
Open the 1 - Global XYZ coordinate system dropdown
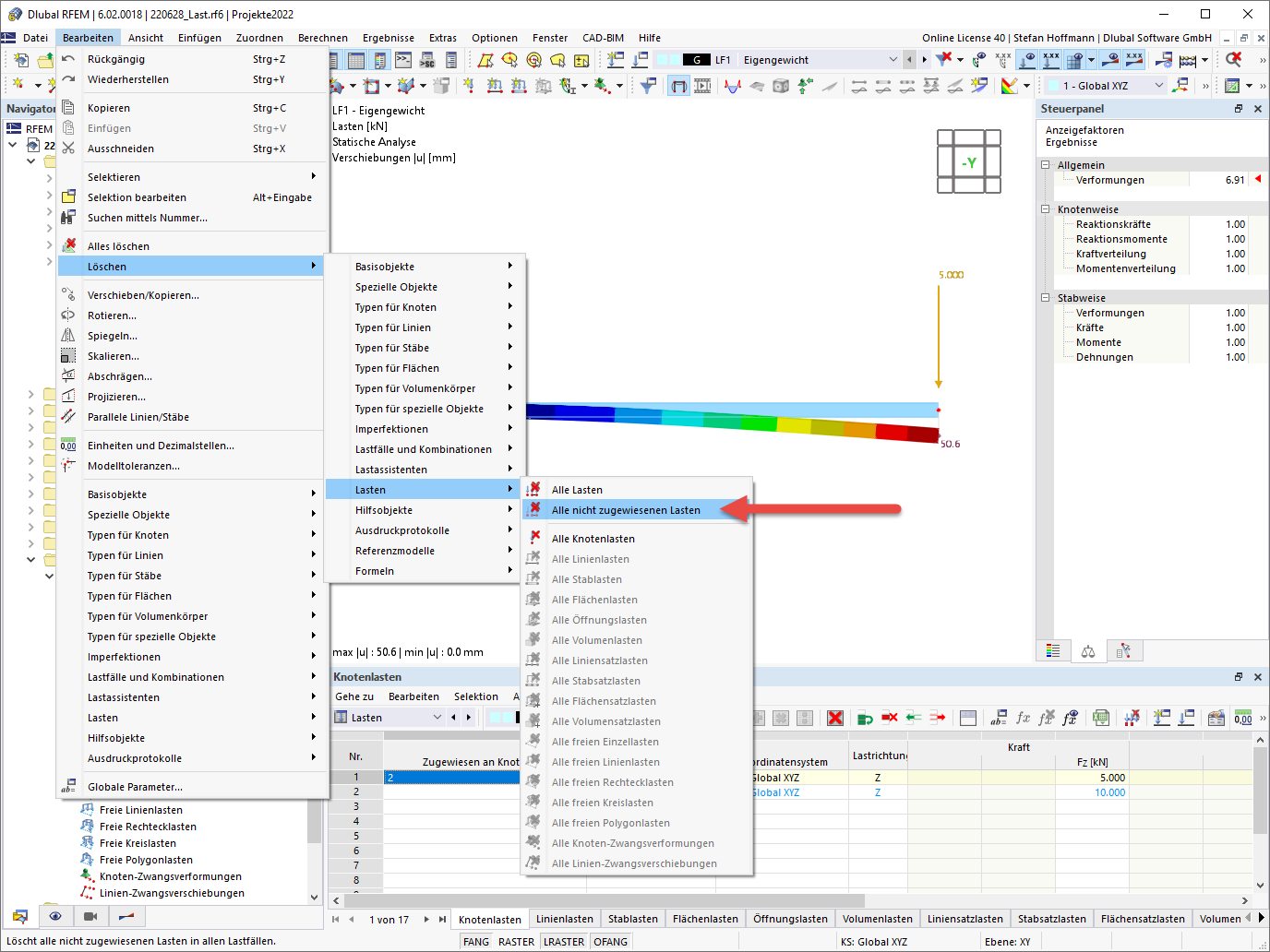(x=1159, y=86)
